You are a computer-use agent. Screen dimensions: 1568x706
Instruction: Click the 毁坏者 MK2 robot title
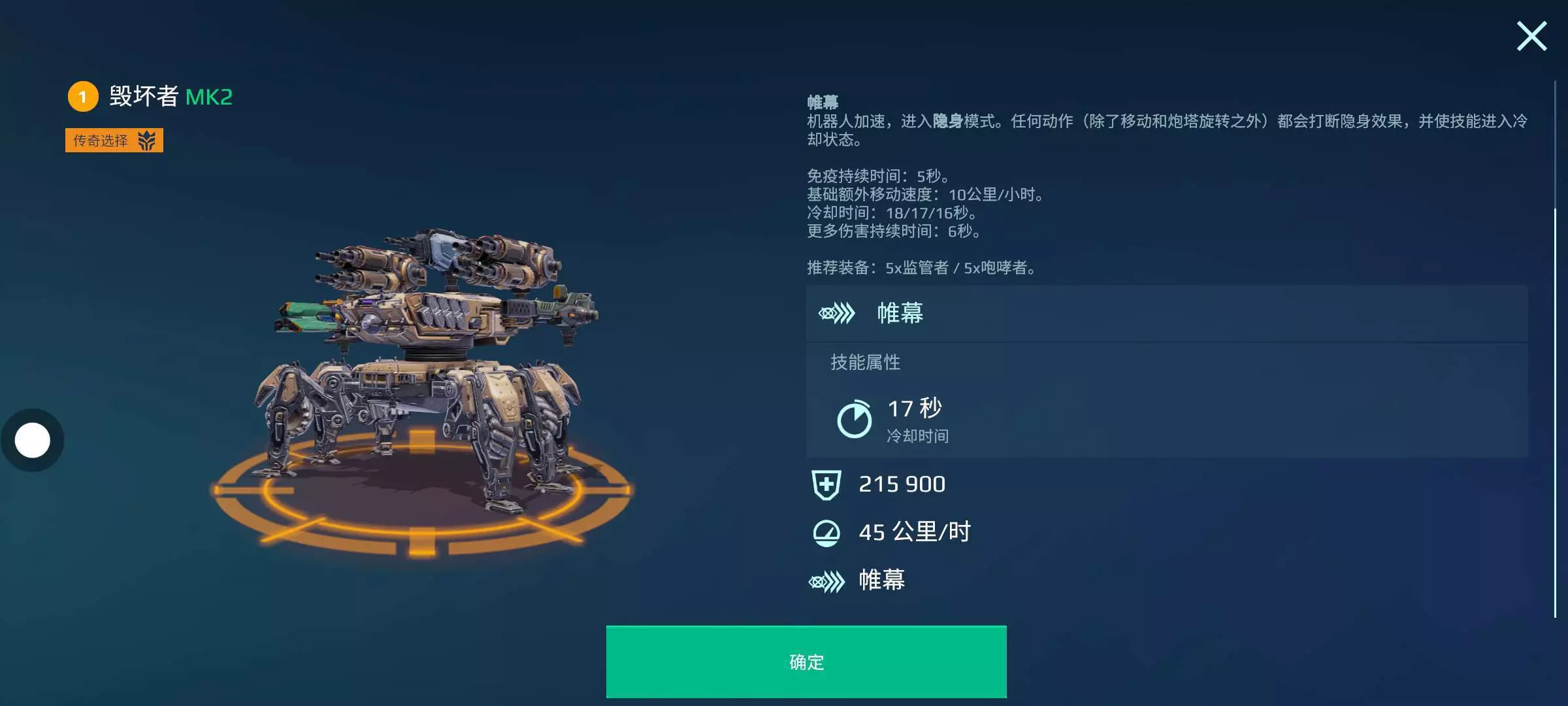coord(171,96)
